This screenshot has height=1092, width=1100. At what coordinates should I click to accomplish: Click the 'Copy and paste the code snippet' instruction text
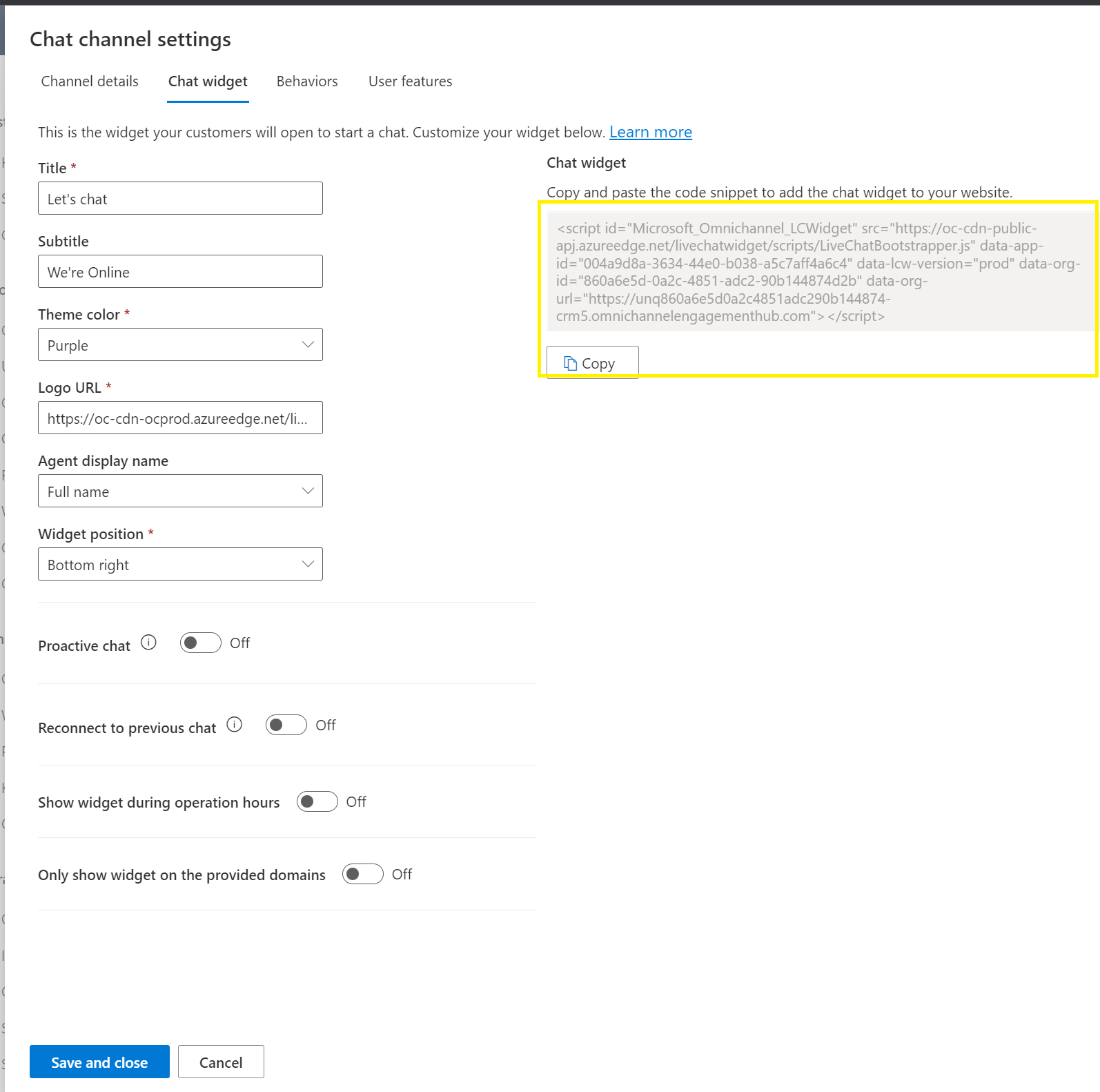(780, 192)
